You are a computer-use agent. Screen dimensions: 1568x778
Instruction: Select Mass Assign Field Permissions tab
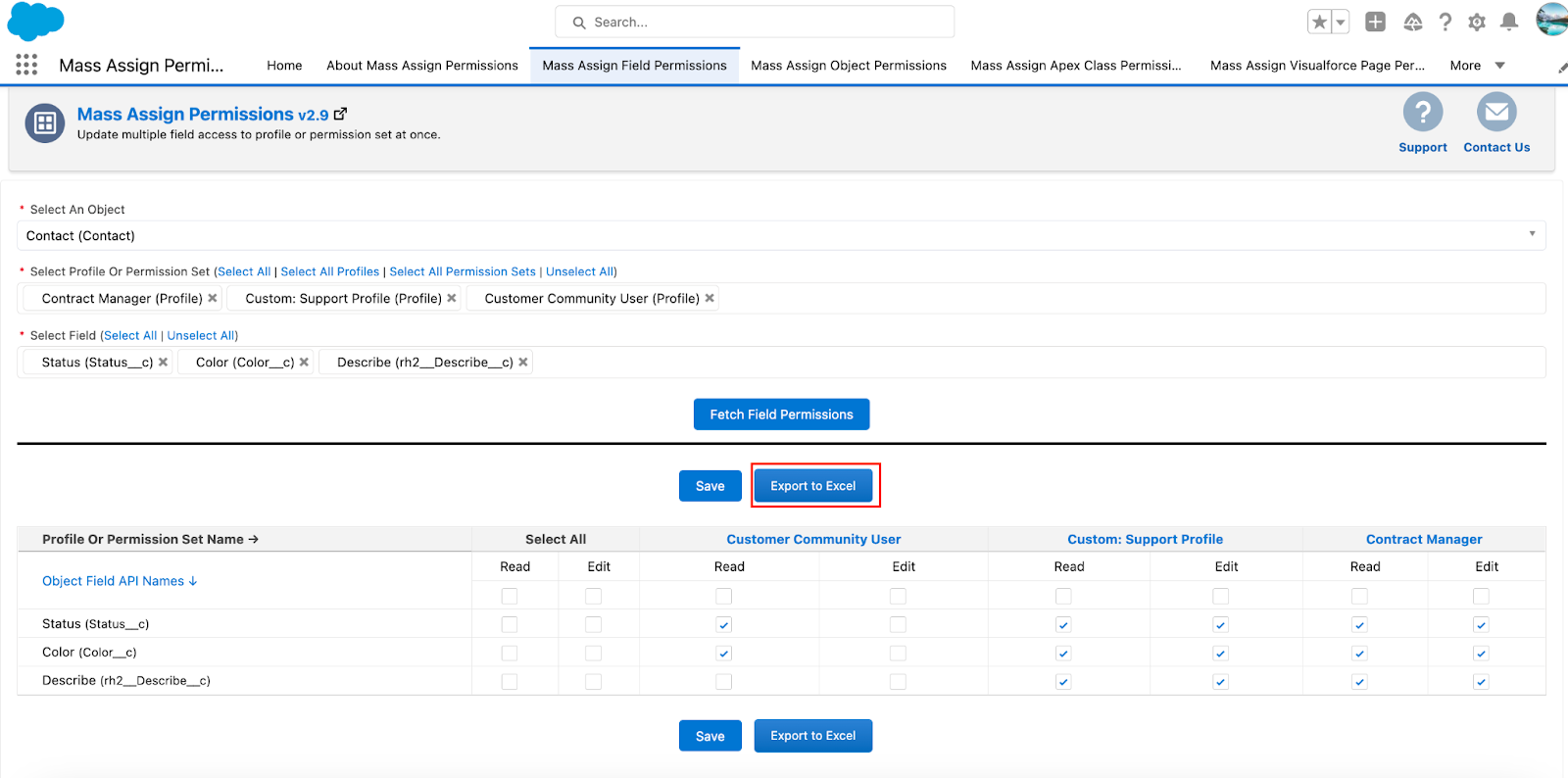(x=634, y=66)
